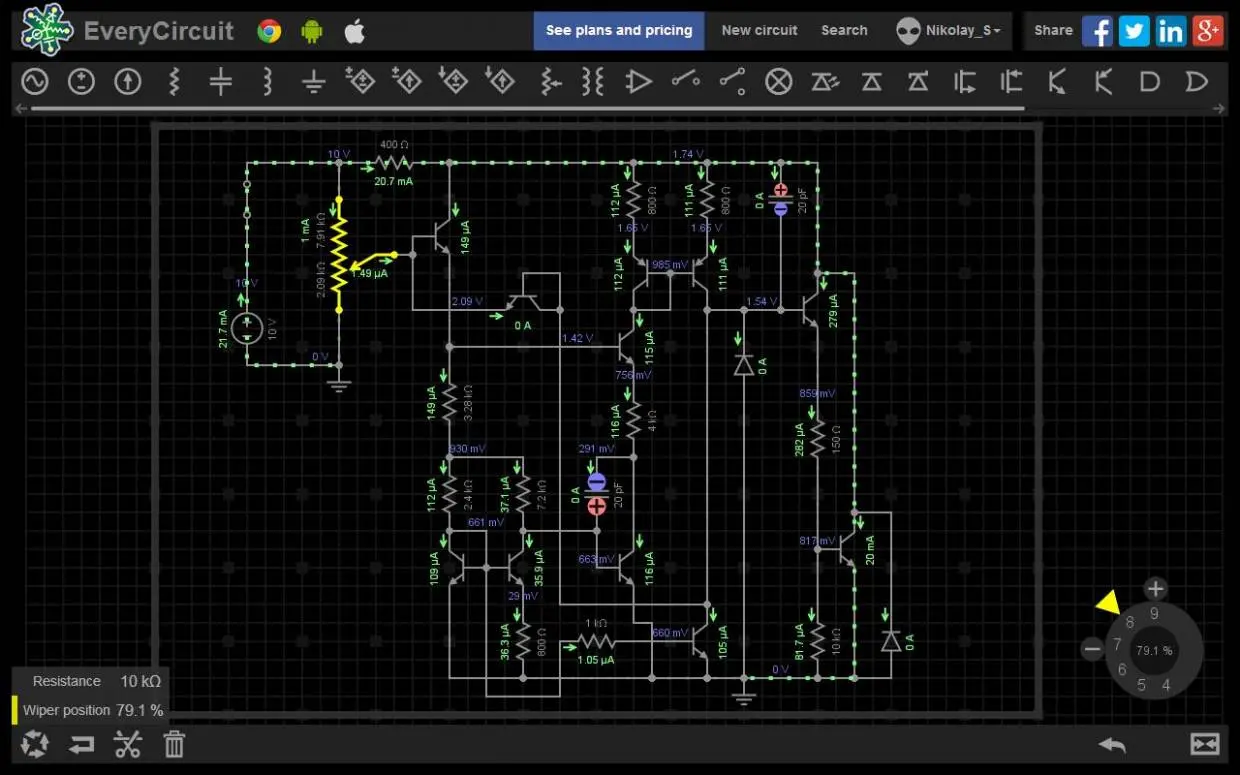The height and width of the screenshot is (775, 1240).
Task: Select the AC voltage source component
Action: point(35,82)
